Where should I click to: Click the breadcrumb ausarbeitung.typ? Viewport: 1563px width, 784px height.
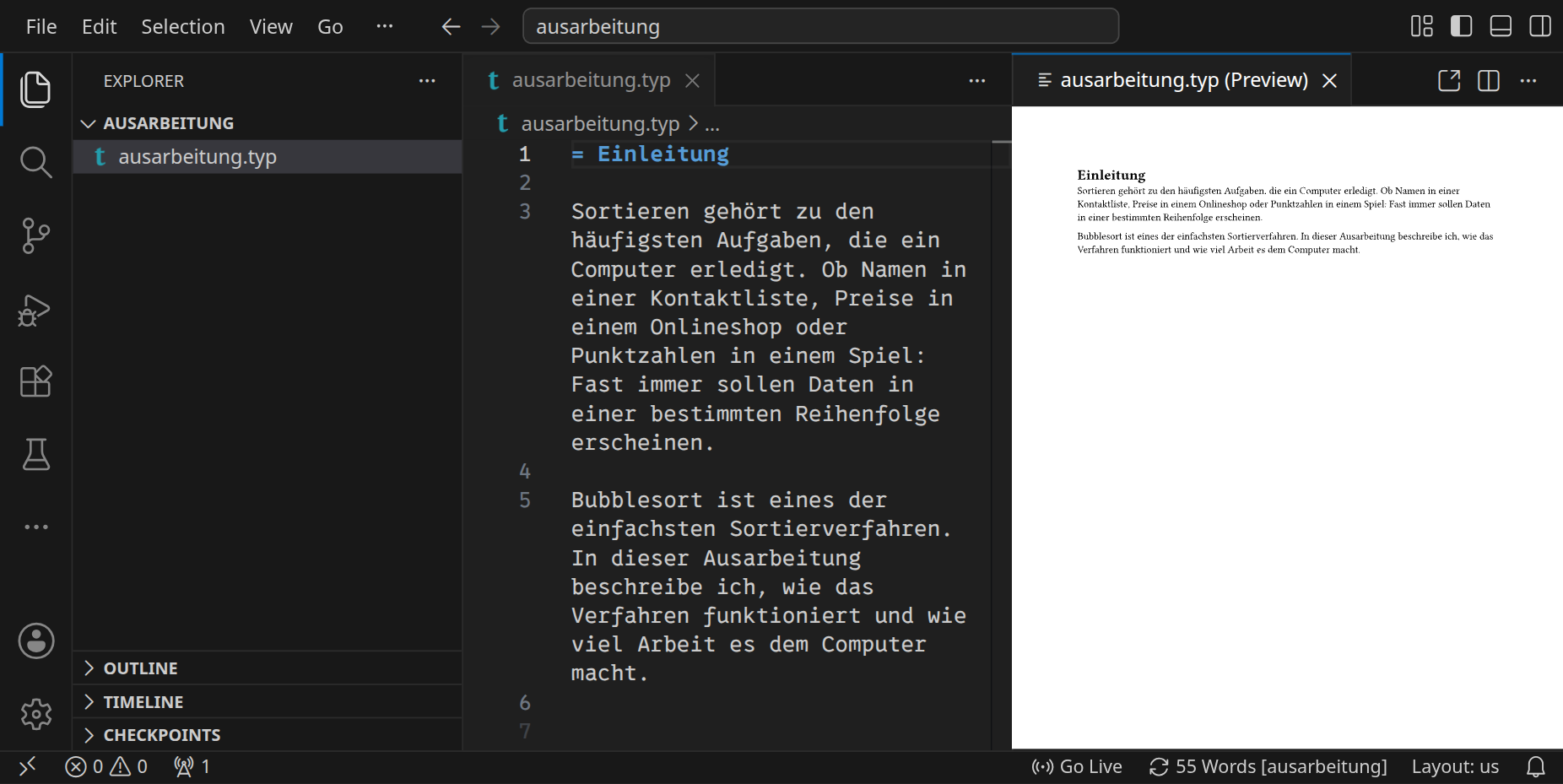click(599, 124)
